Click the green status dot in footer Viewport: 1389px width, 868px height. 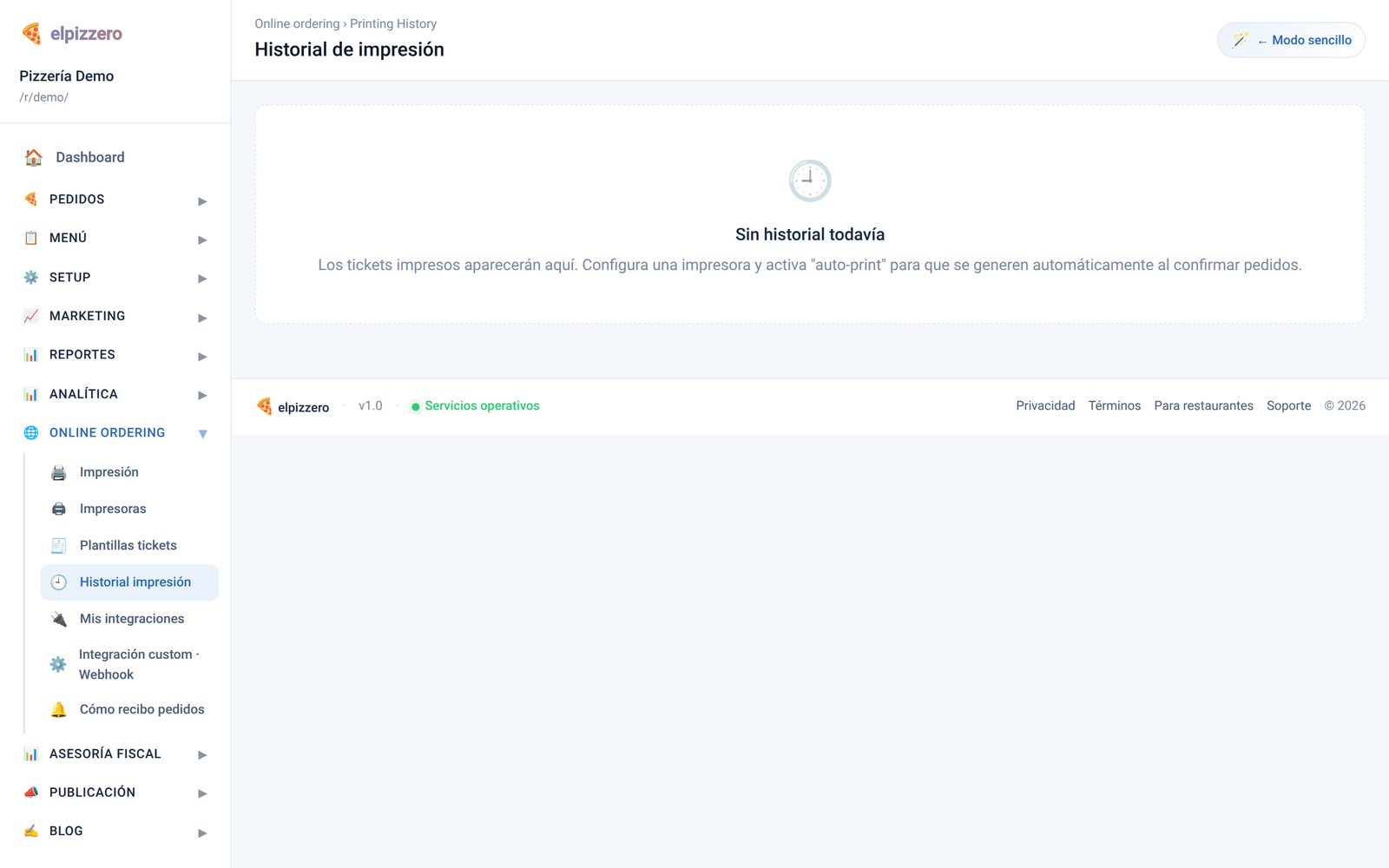tap(415, 406)
